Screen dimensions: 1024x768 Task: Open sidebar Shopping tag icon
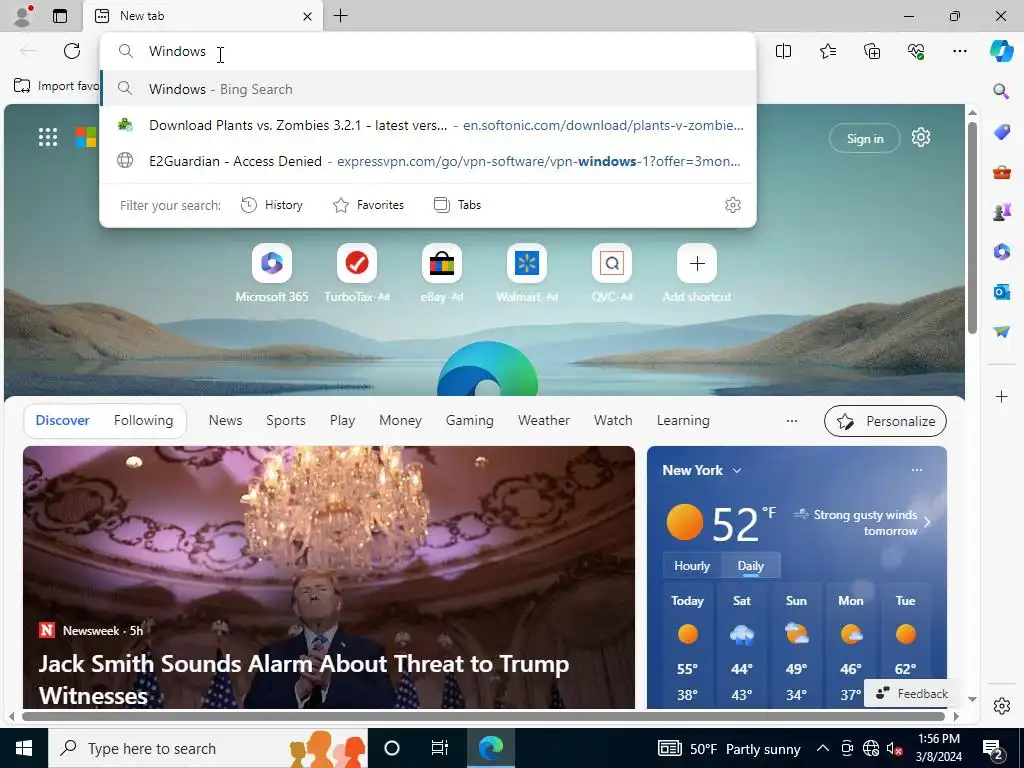pyautogui.click(x=1001, y=132)
